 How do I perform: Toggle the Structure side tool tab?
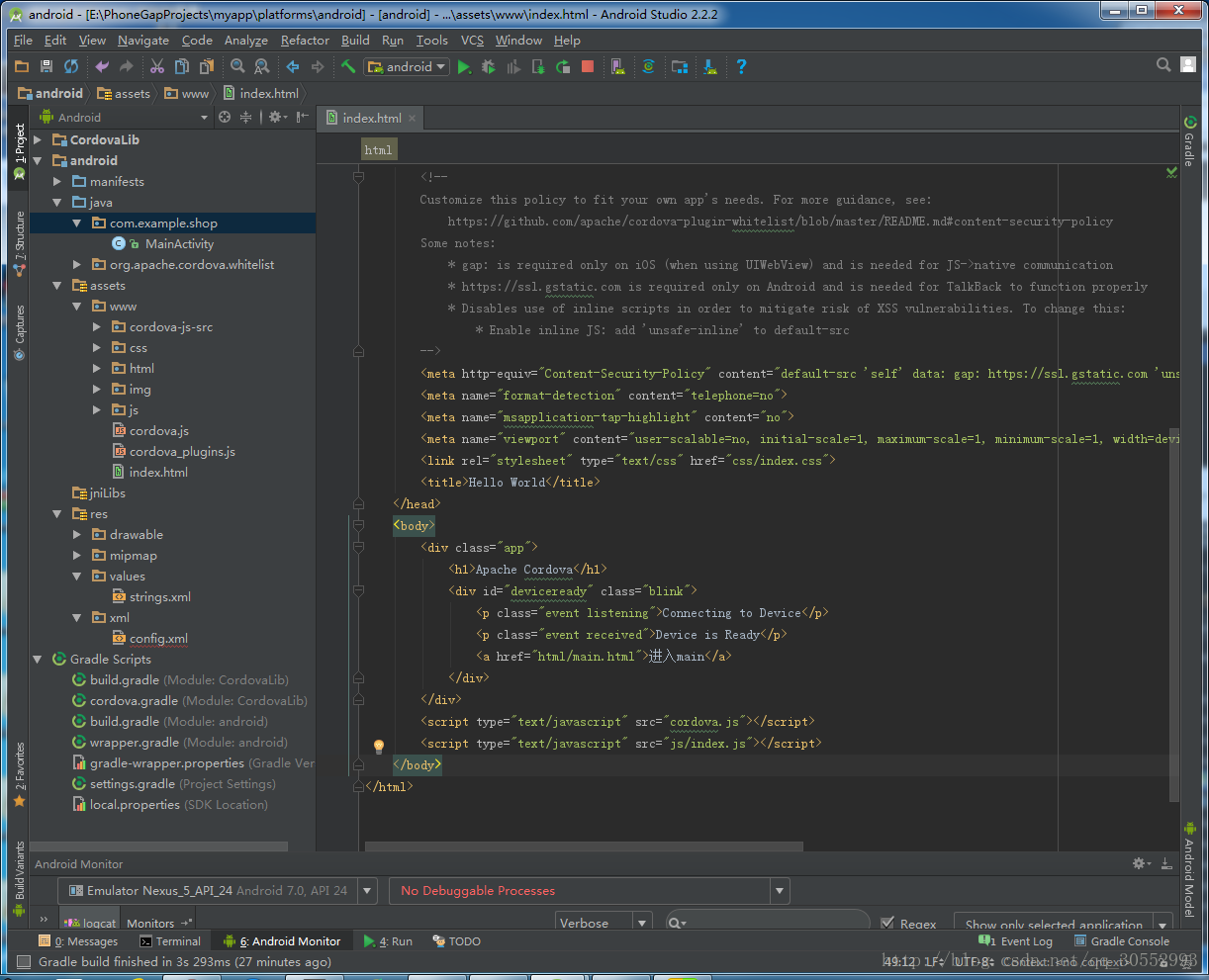pos(19,243)
